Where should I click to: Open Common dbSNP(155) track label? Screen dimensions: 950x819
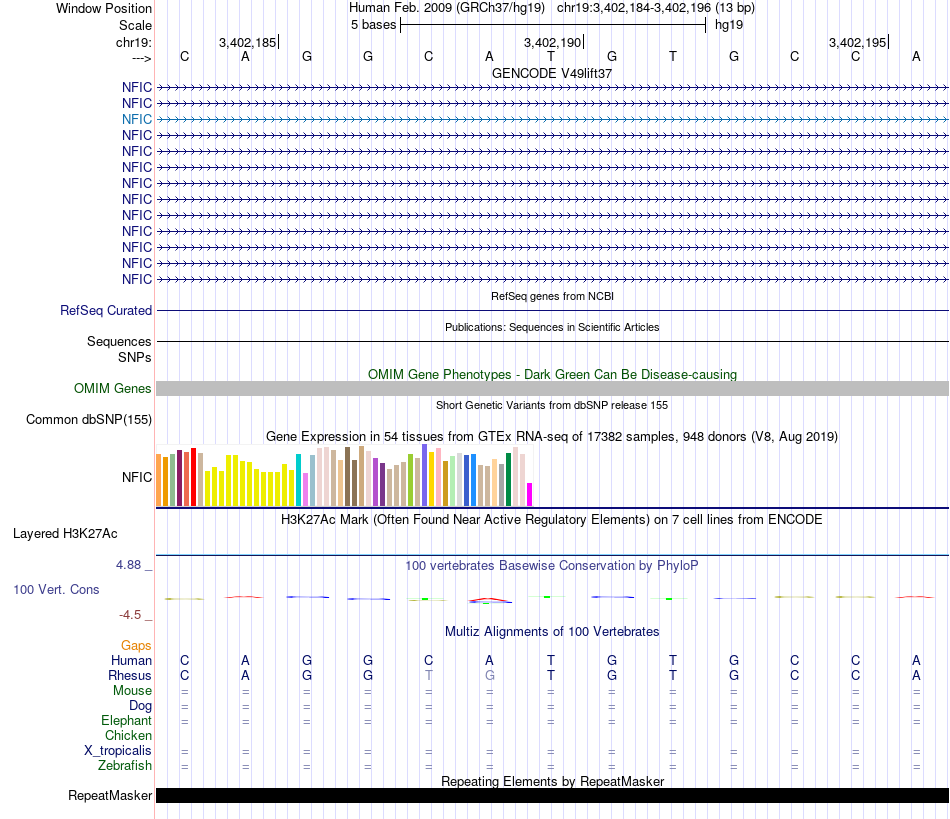[x=88, y=419]
